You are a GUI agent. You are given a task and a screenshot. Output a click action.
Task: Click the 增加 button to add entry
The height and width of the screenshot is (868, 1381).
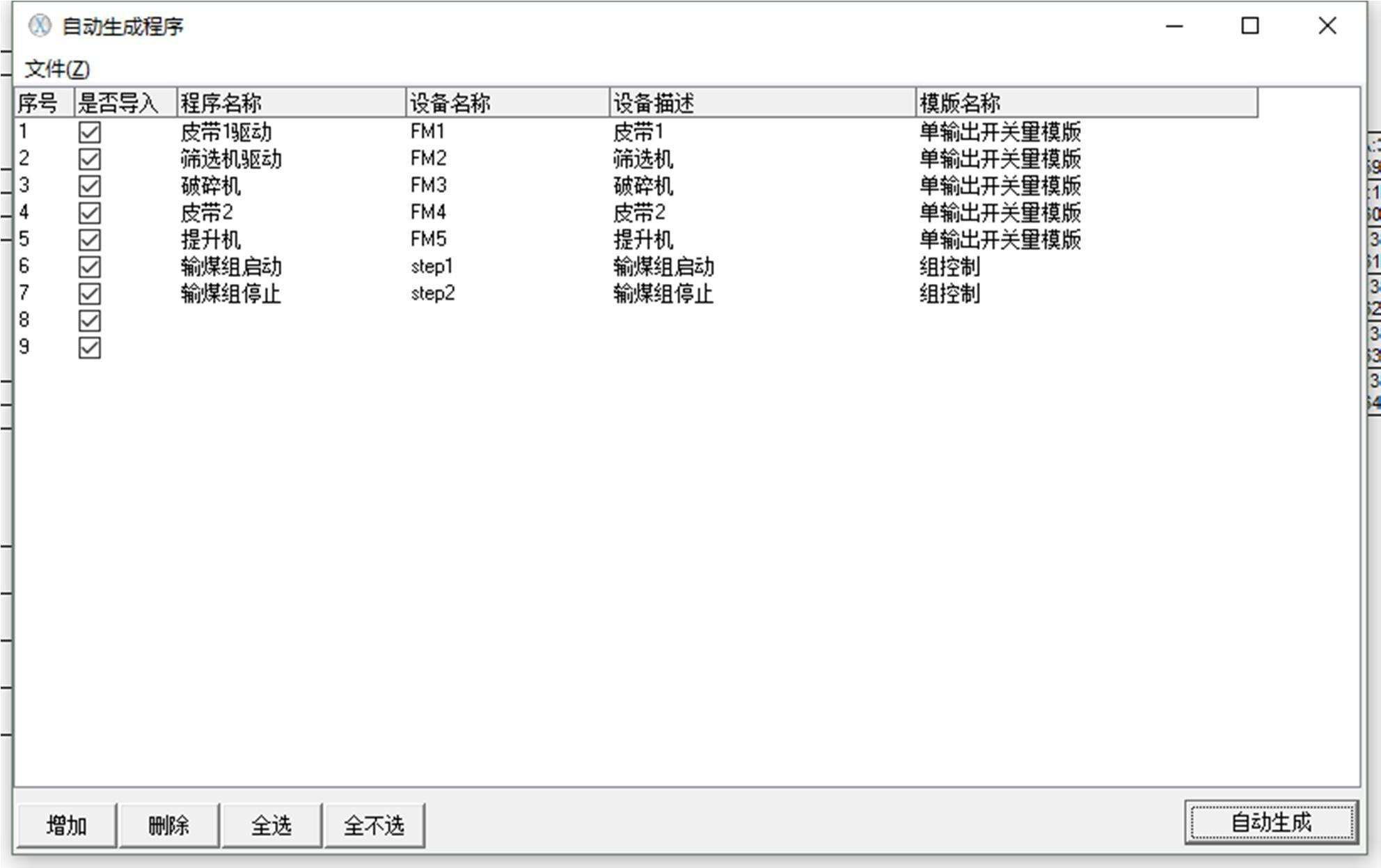pos(67,823)
